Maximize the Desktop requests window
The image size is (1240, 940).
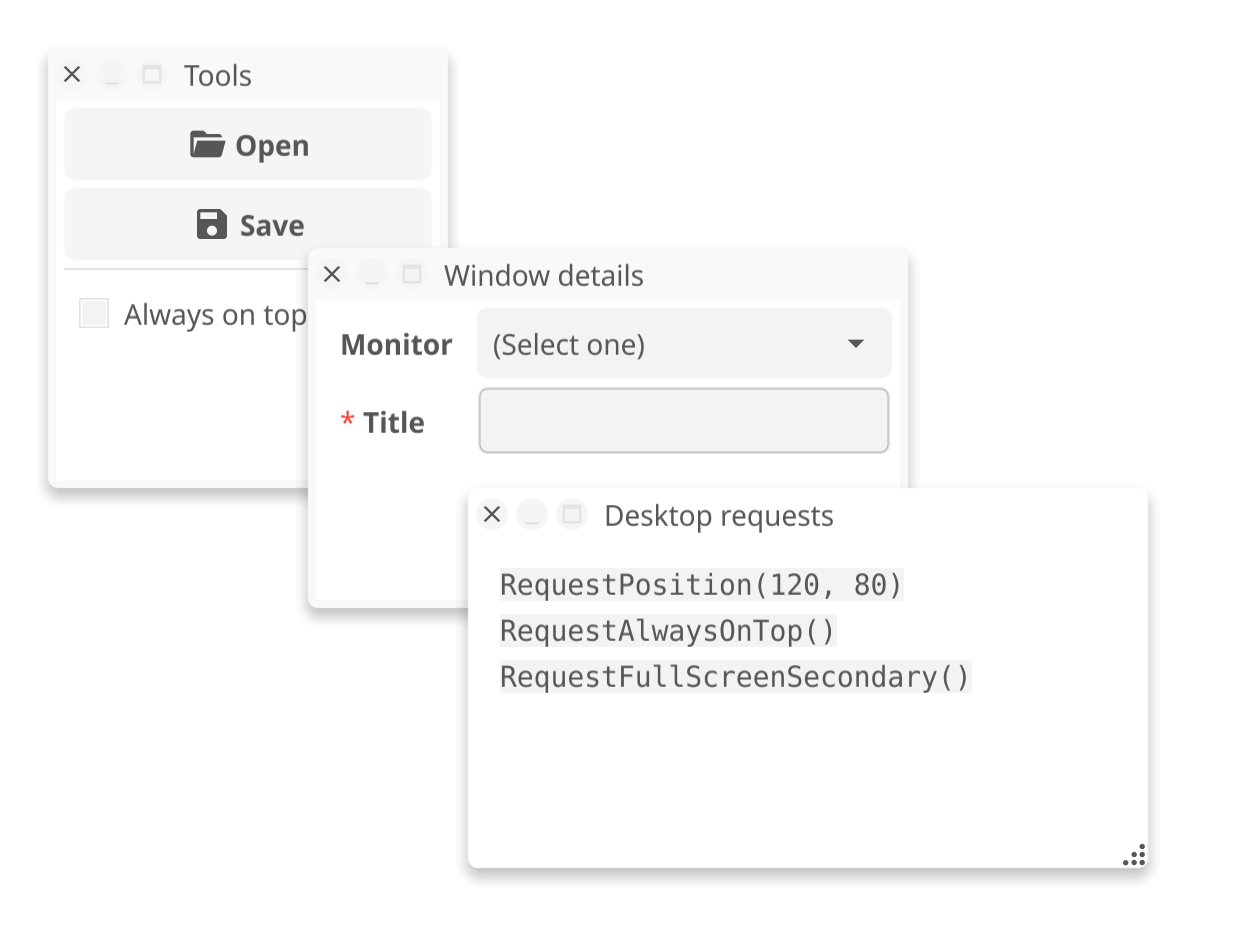pyautogui.click(x=572, y=515)
